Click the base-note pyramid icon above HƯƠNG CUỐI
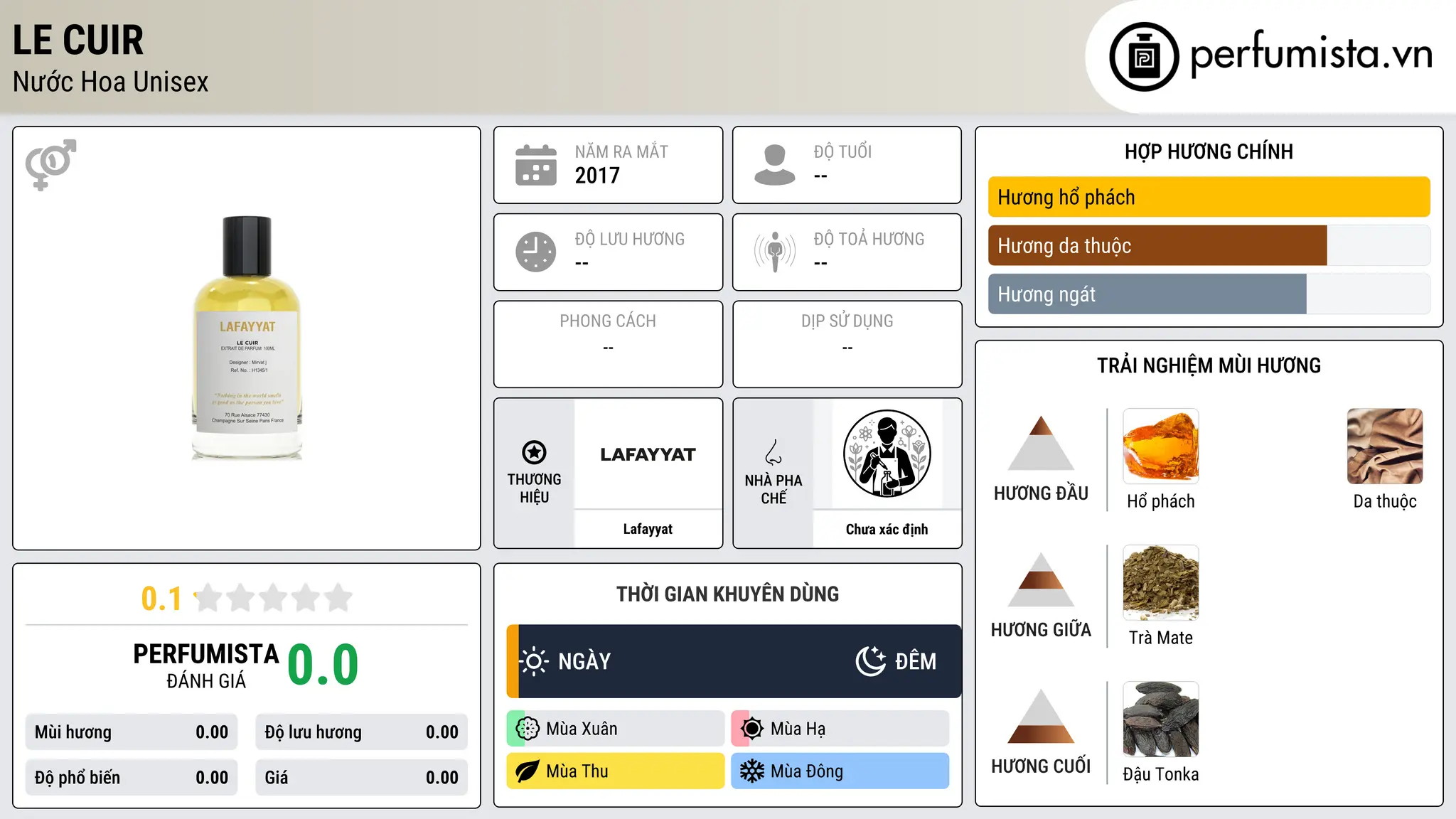 [x=1041, y=716]
